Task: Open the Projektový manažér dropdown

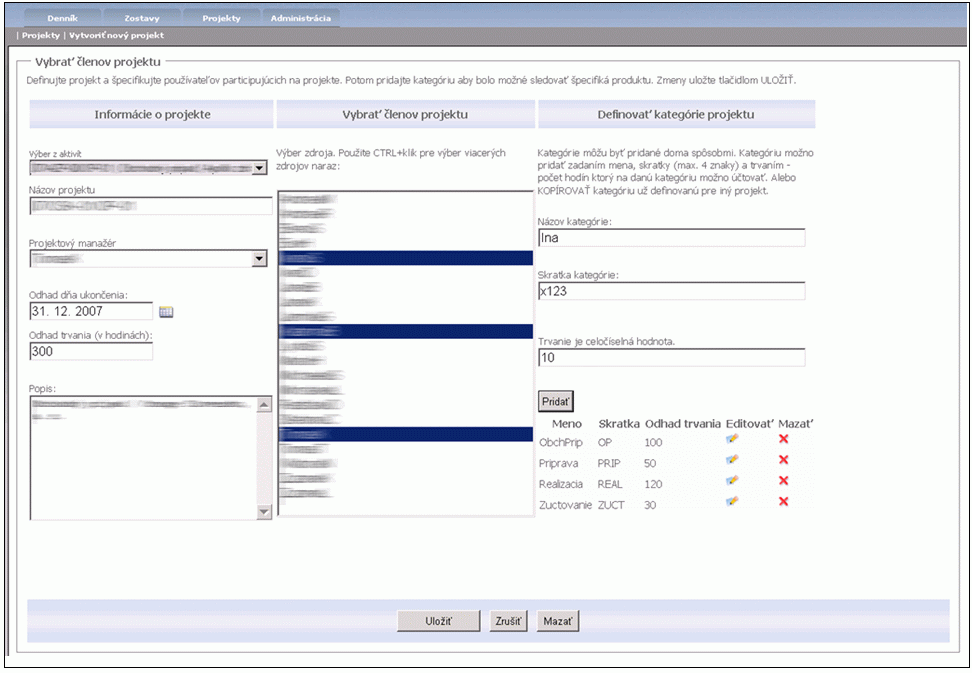Action: (260, 259)
